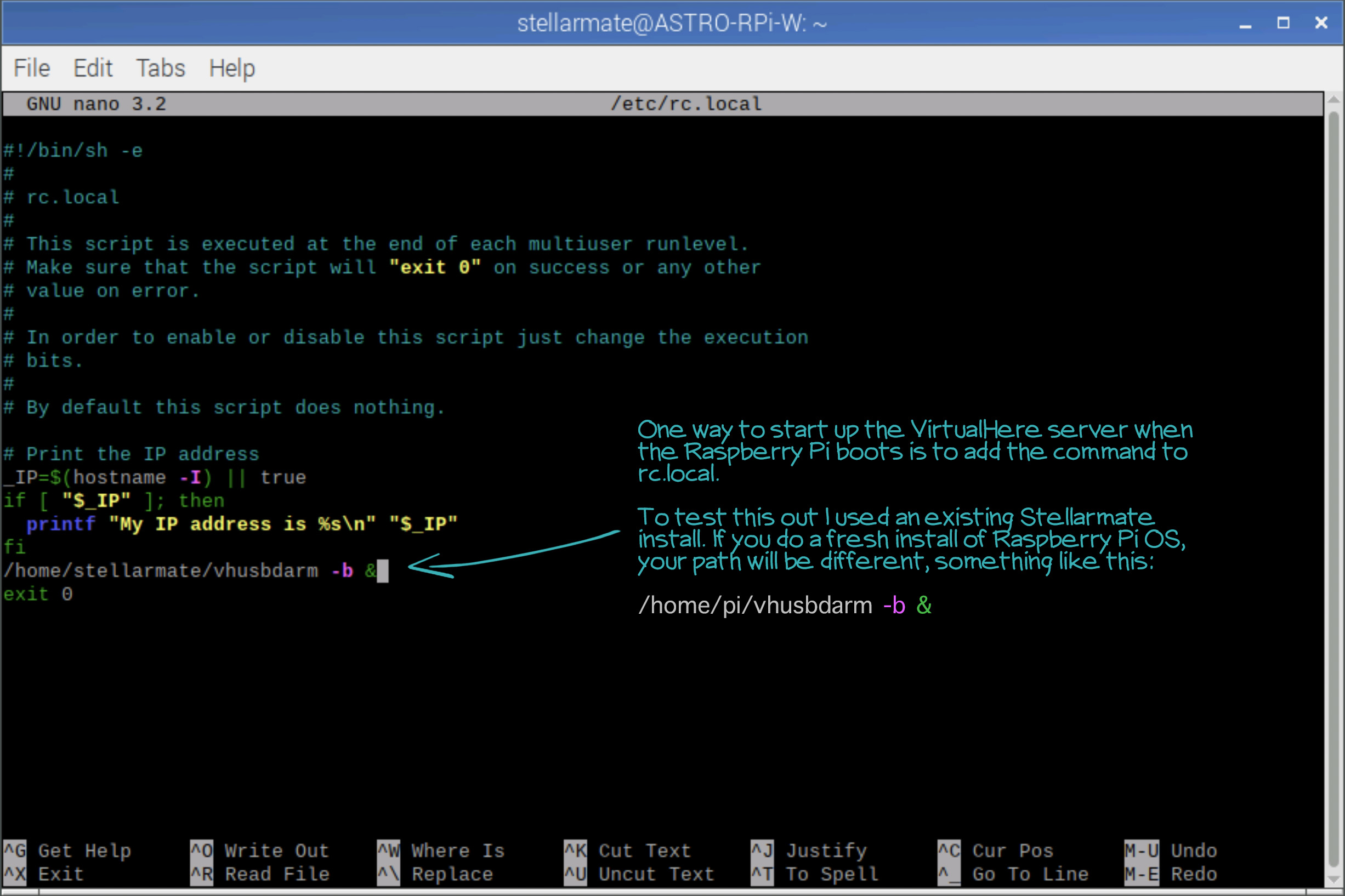Image resolution: width=1345 pixels, height=896 pixels.
Task: Click the /etc/rc.local filename header
Action: pyautogui.click(x=686, y=104)
